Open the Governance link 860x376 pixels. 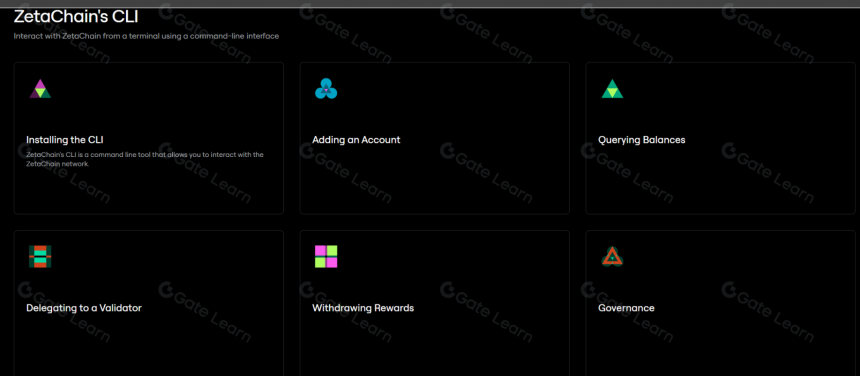(626, 308)
